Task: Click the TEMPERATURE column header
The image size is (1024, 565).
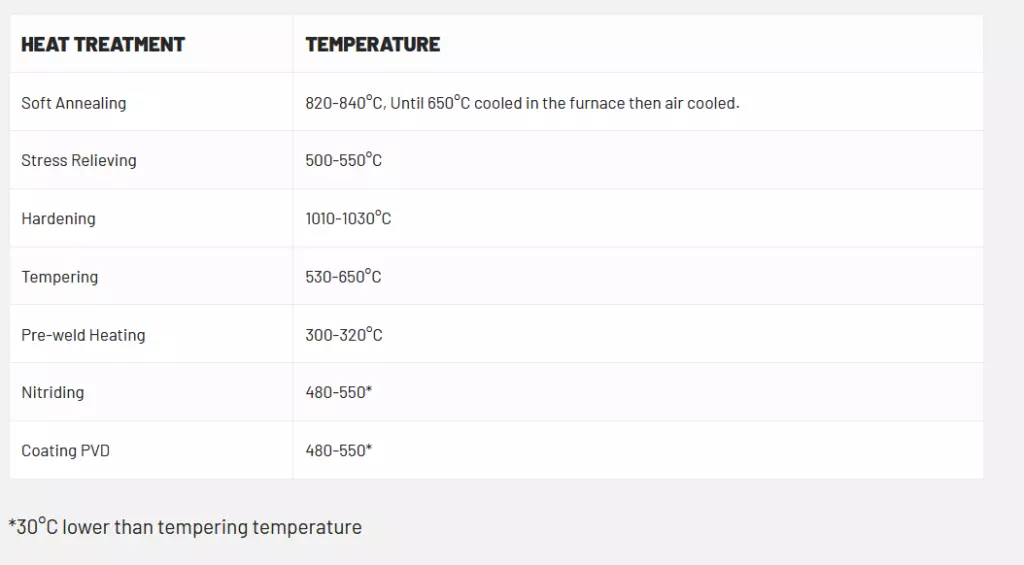Action: (x=372, y=44)
